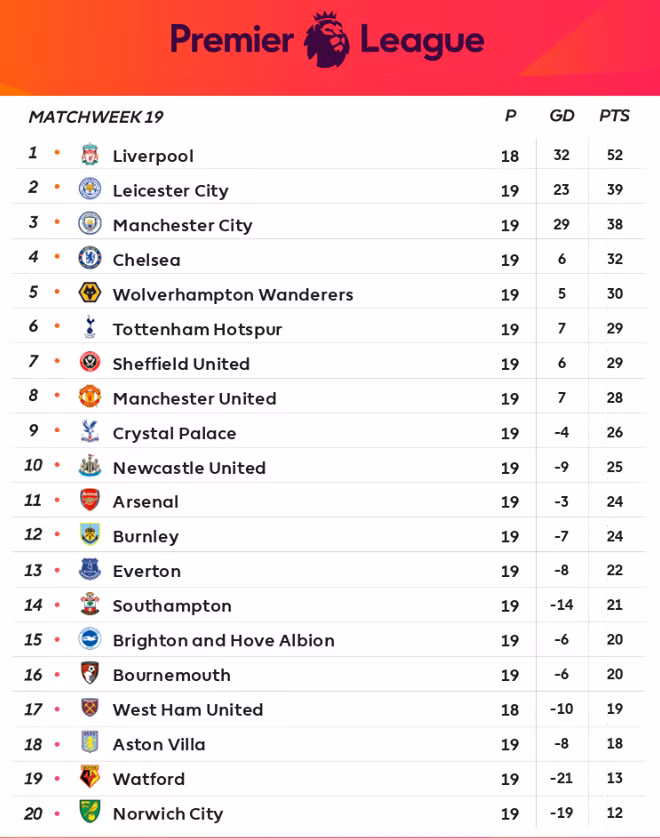Screen dimensions: 660x838
Task: Select the Wolverhampton Wanderers wolf logo
Action: 90,293
